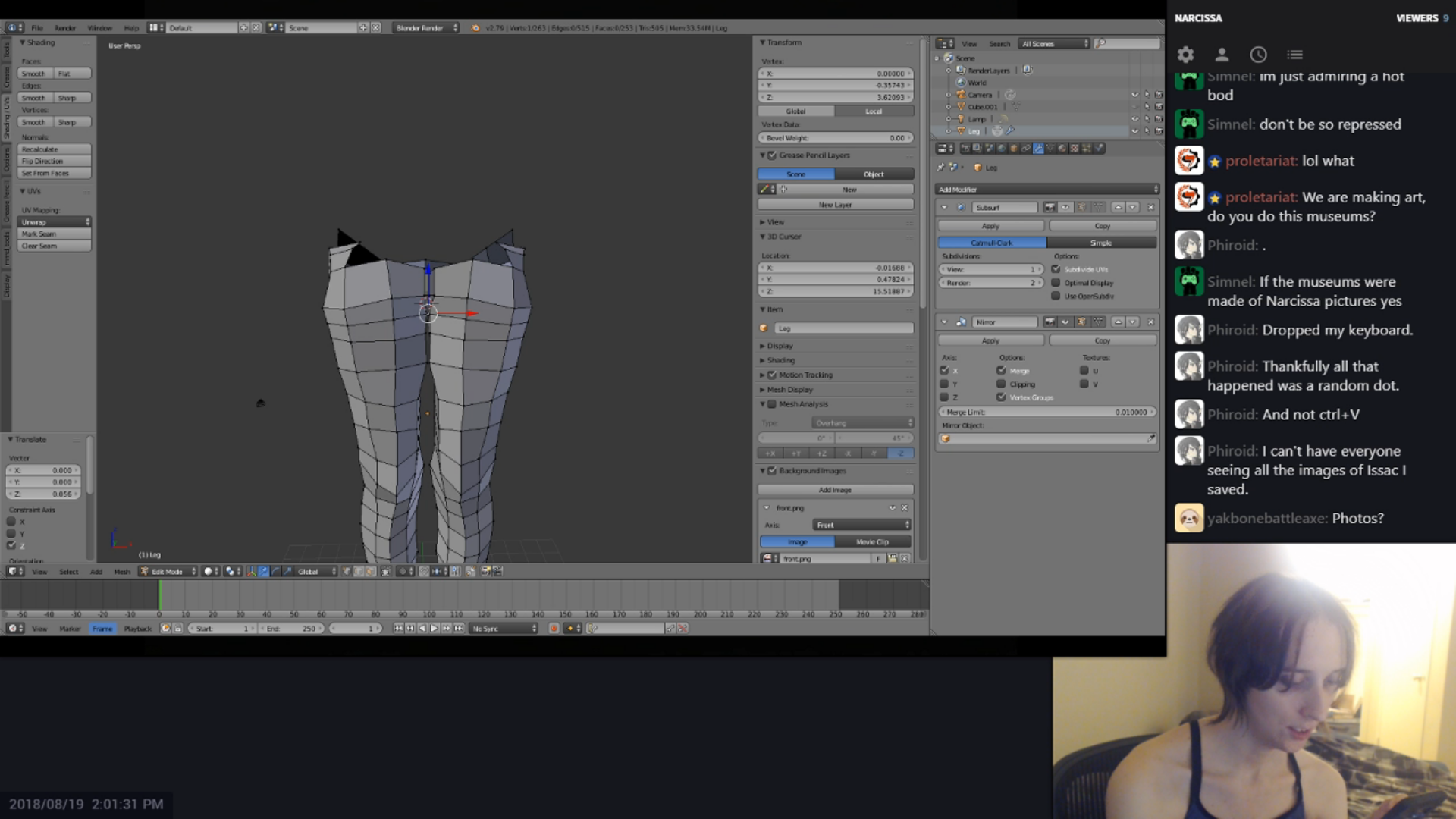This screenshot has width=1456, height=819.
Task: Click Recalculate normals button
Action: point(55,149)
